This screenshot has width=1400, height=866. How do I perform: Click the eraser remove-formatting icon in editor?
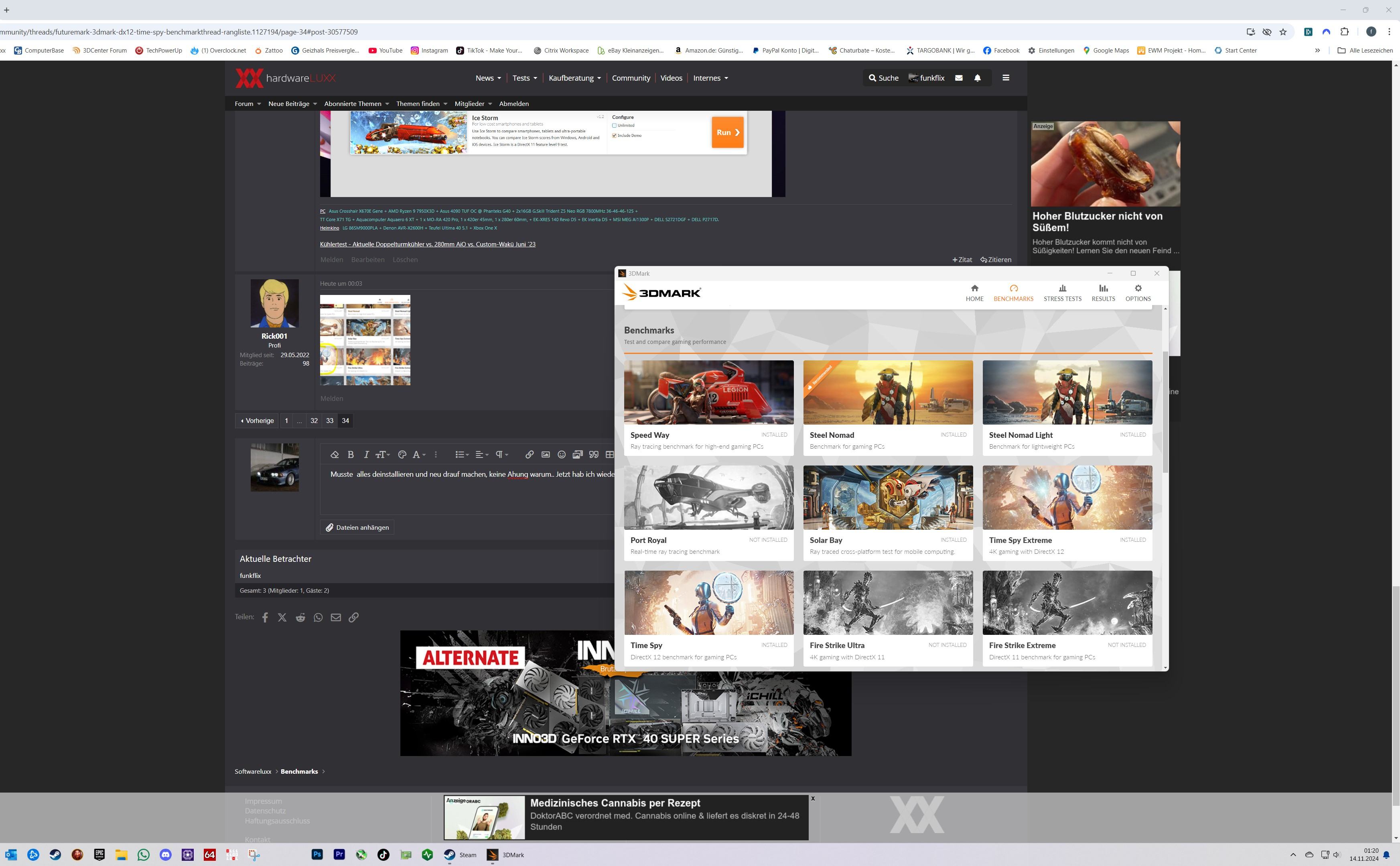coord(335,454)
